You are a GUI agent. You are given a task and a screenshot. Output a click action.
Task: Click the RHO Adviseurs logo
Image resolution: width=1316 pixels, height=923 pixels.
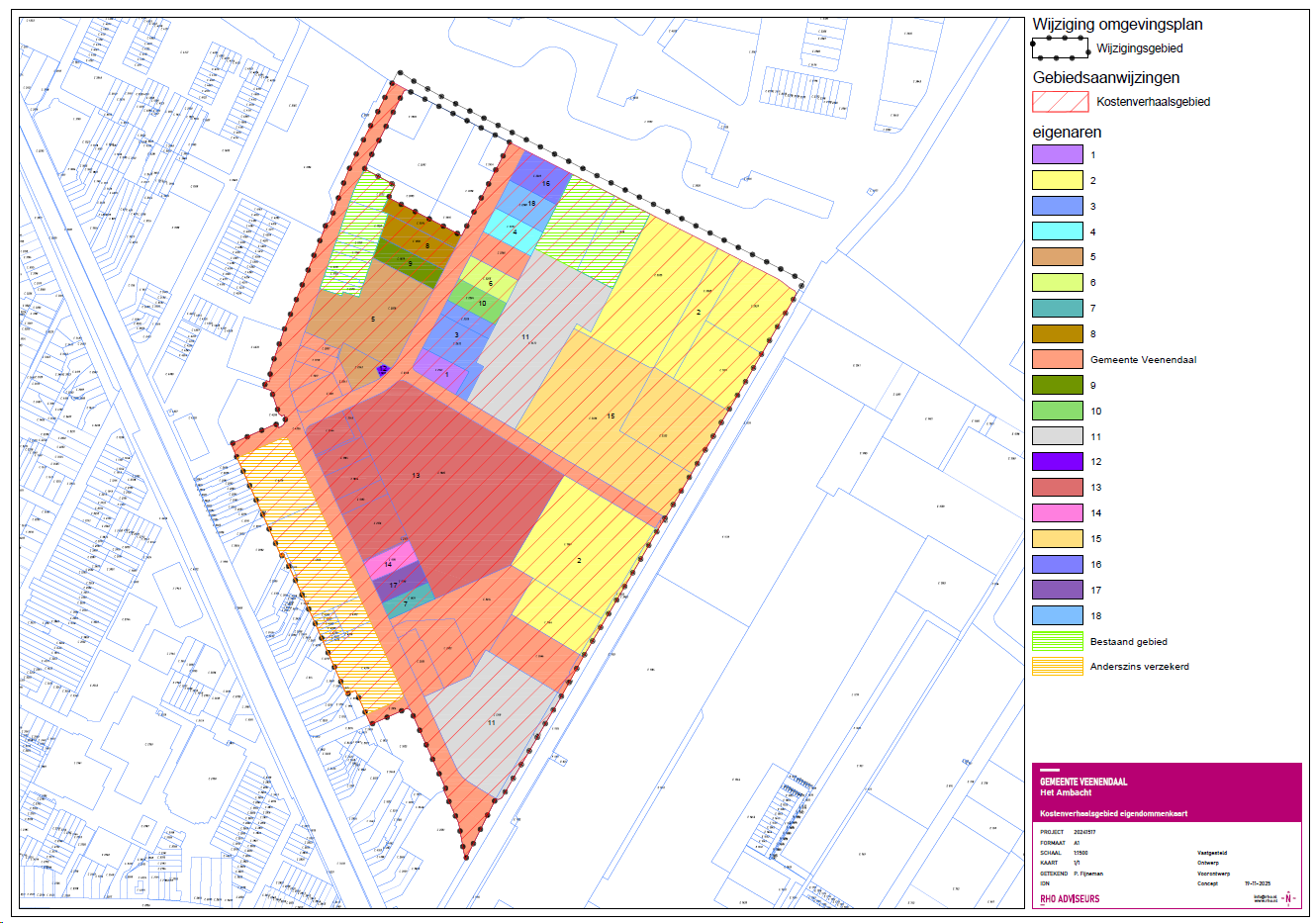[x=1070, y=898]
